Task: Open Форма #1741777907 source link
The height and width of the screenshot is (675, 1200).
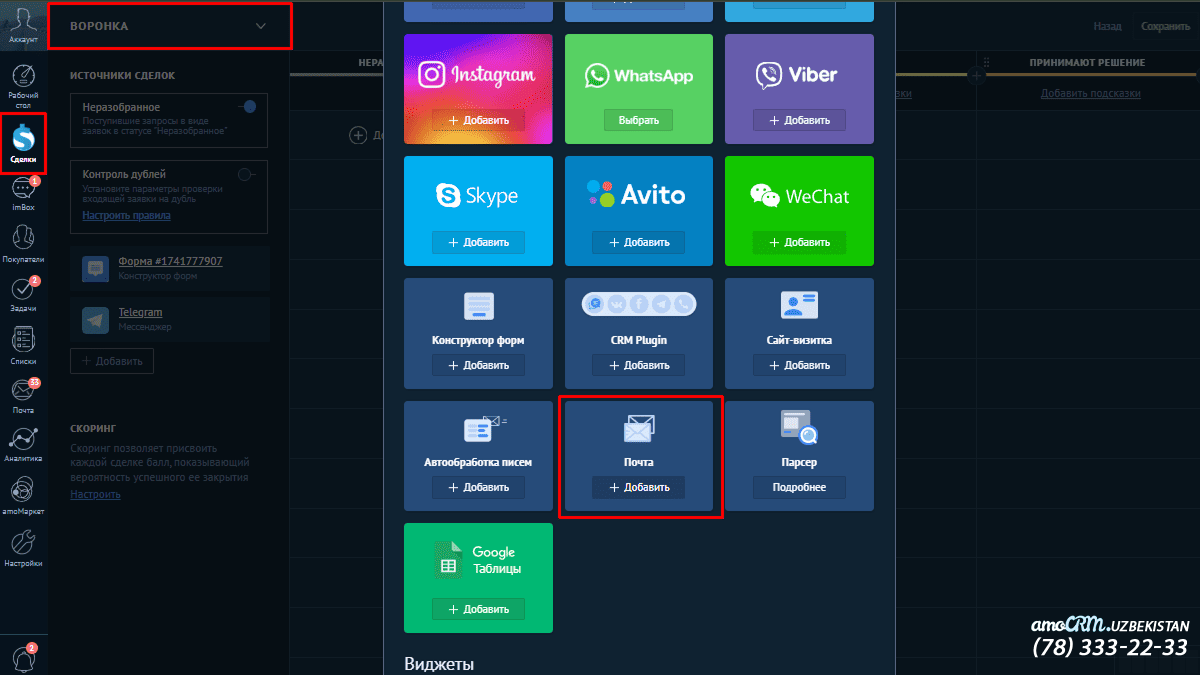Action: tap(170, 261)
